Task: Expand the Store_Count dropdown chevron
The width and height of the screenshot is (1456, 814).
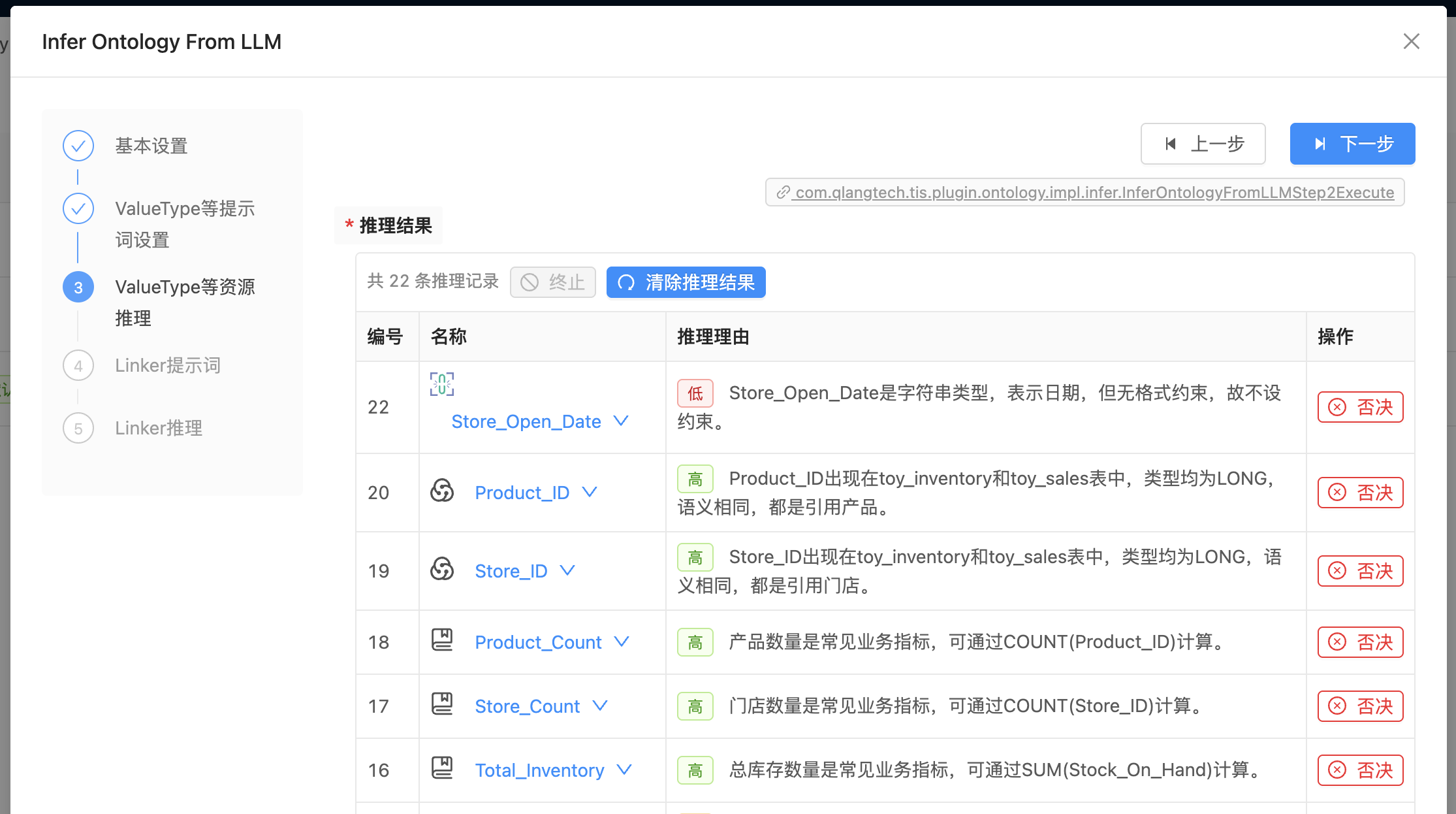Action: (x=600, y=706)
